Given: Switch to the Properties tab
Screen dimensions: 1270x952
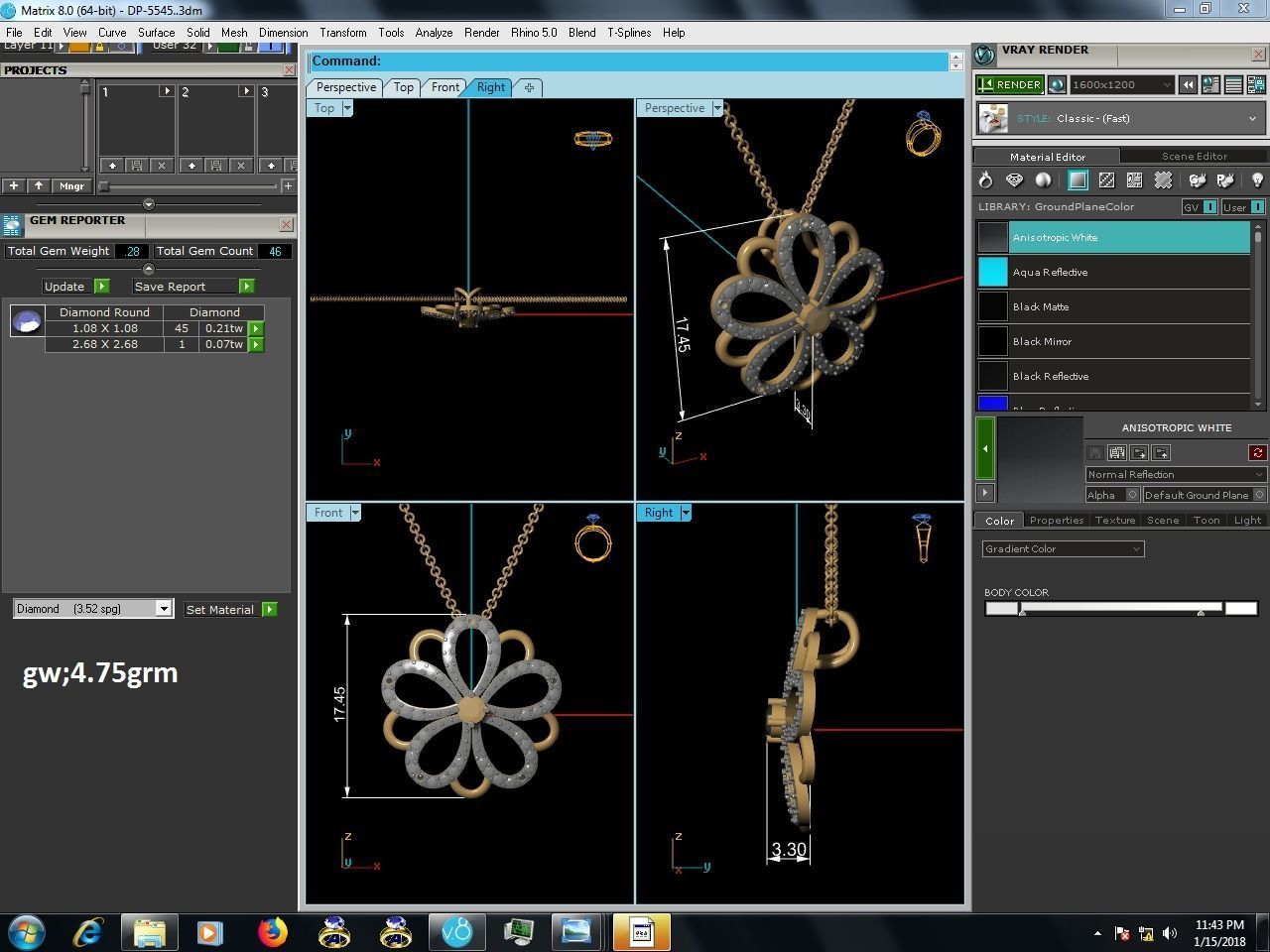Looking at the screenshot, I should [1056, 520].
